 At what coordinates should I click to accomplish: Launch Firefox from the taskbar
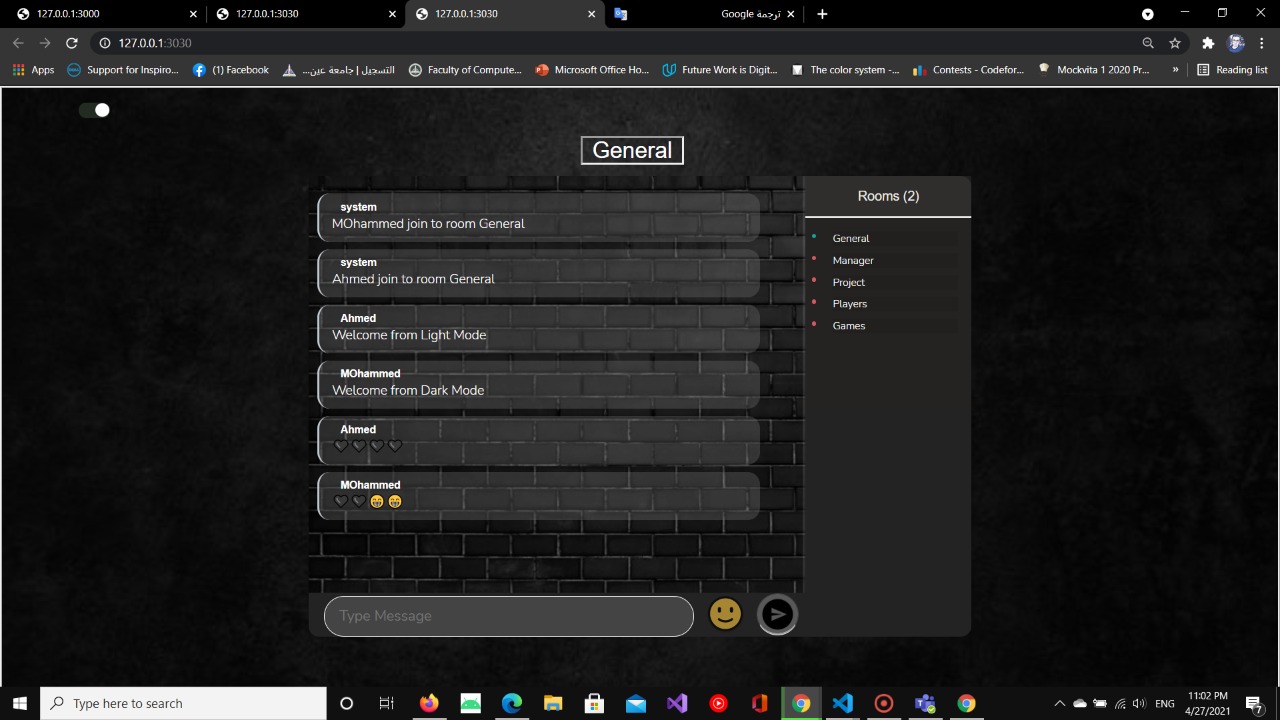pyautogui.click(x=429, y=703)
